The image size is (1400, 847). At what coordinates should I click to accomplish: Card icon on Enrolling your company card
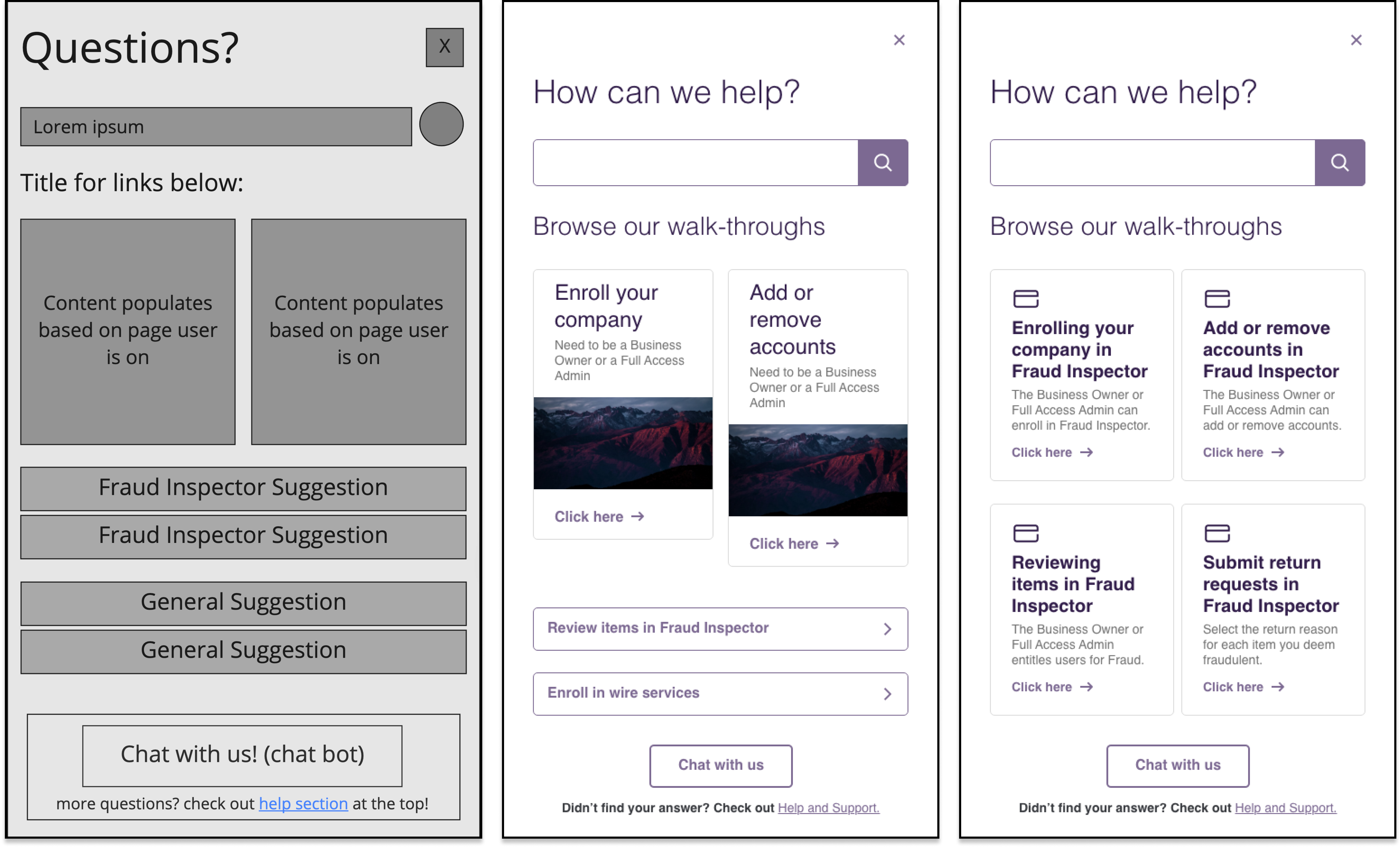coord(1026,298)
